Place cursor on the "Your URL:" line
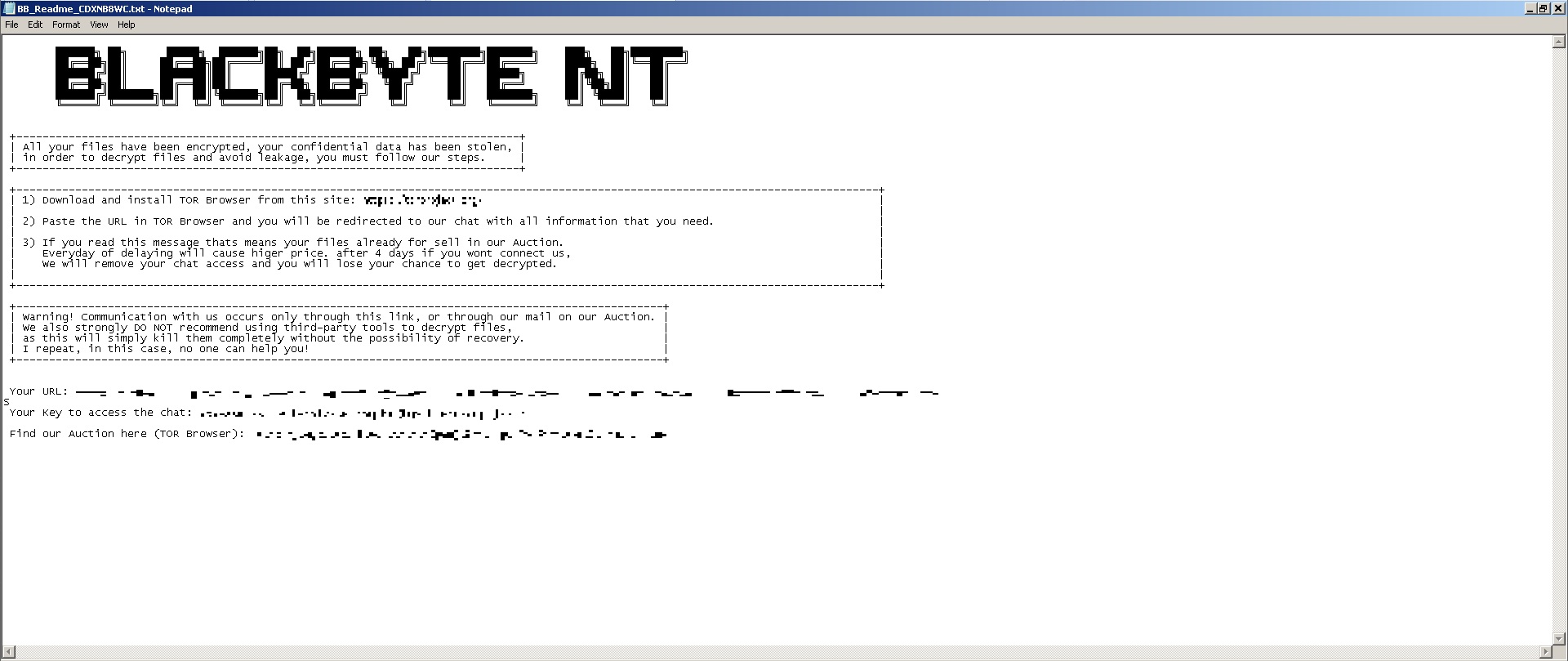Screen dimensions: 1568x661 [x=38, y=391]
